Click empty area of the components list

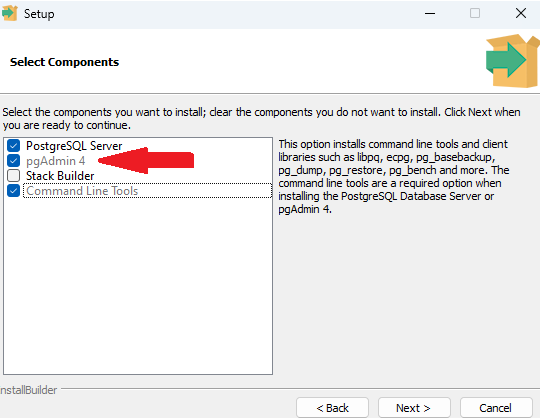pyautogui.click(x=138, y=286)
